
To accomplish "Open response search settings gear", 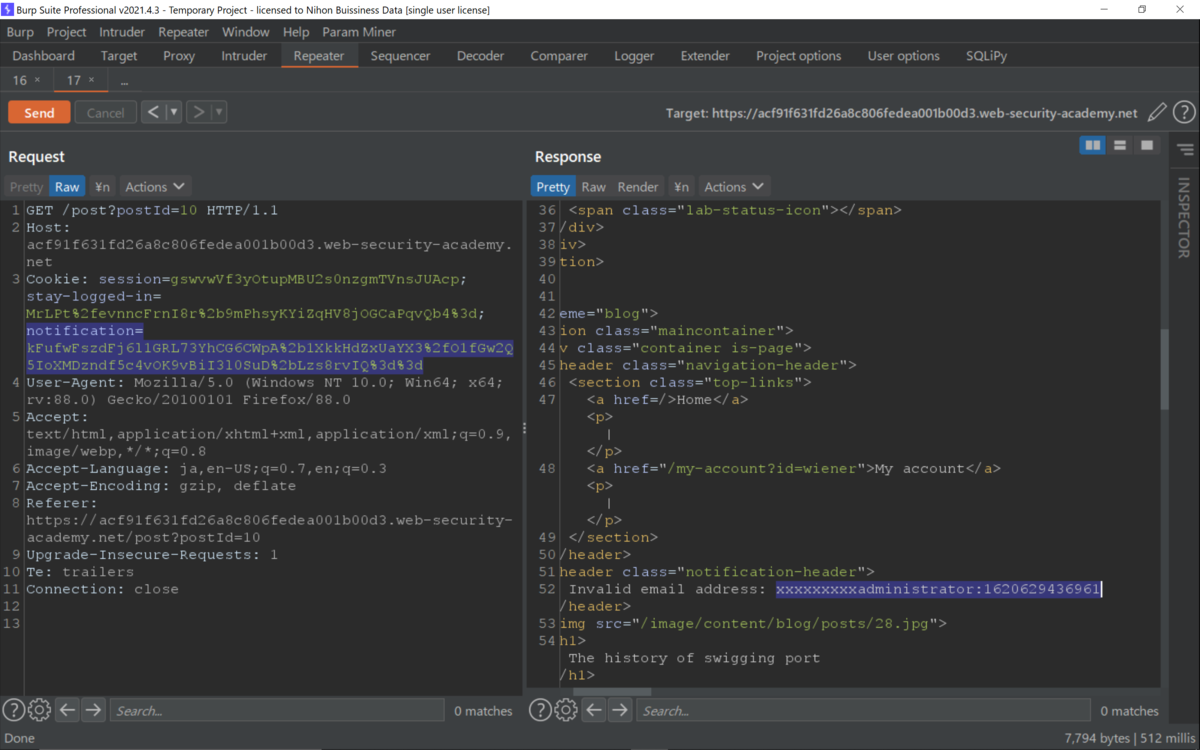I will tap(566, 710).
